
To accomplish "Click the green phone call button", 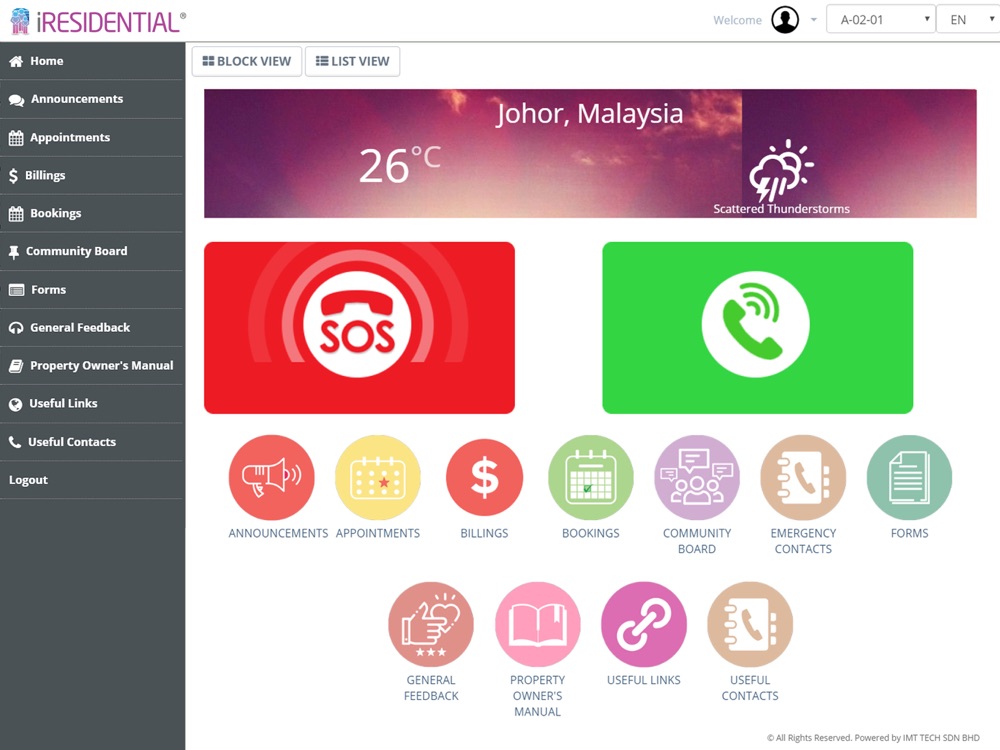I will tap(758, 328).
